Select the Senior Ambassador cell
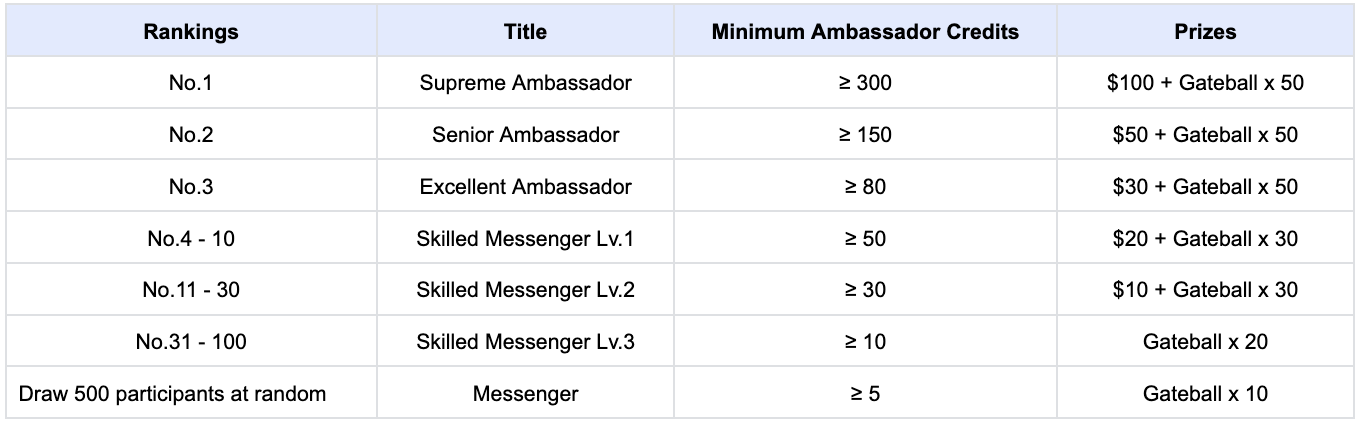 coord(525,135)
